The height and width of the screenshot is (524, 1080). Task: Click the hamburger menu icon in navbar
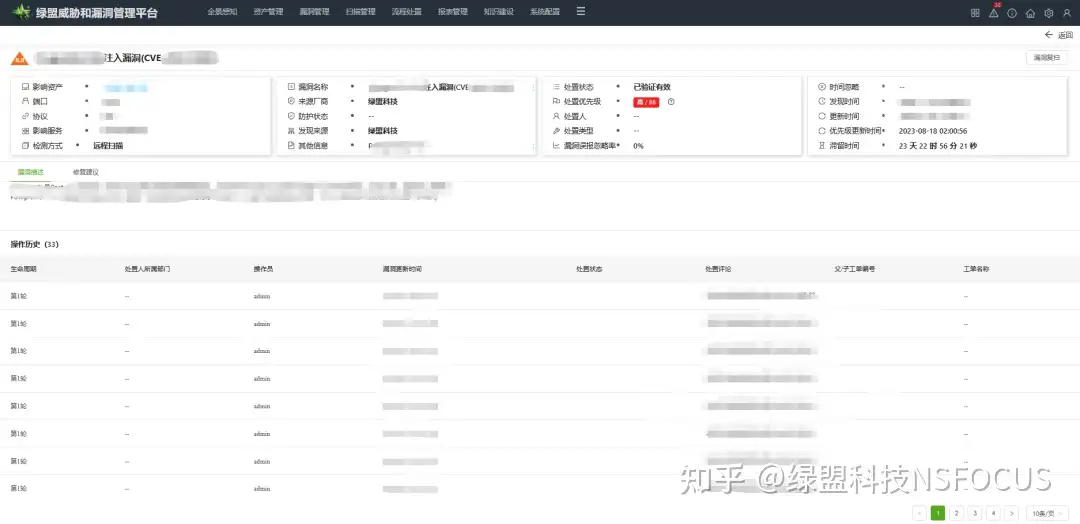point(580,12)
